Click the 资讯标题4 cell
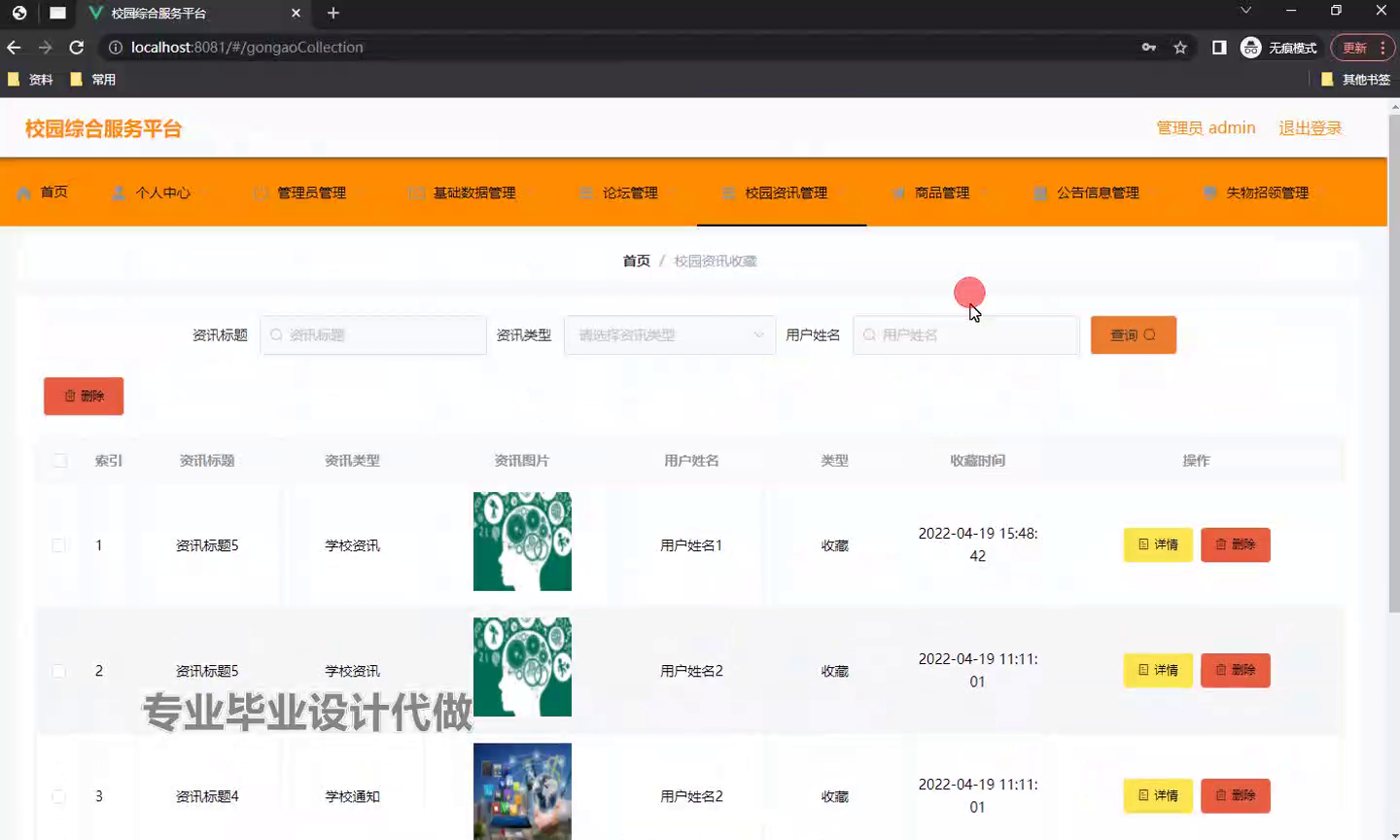Viewport: 1400px width, 840px height. (207, 796)
